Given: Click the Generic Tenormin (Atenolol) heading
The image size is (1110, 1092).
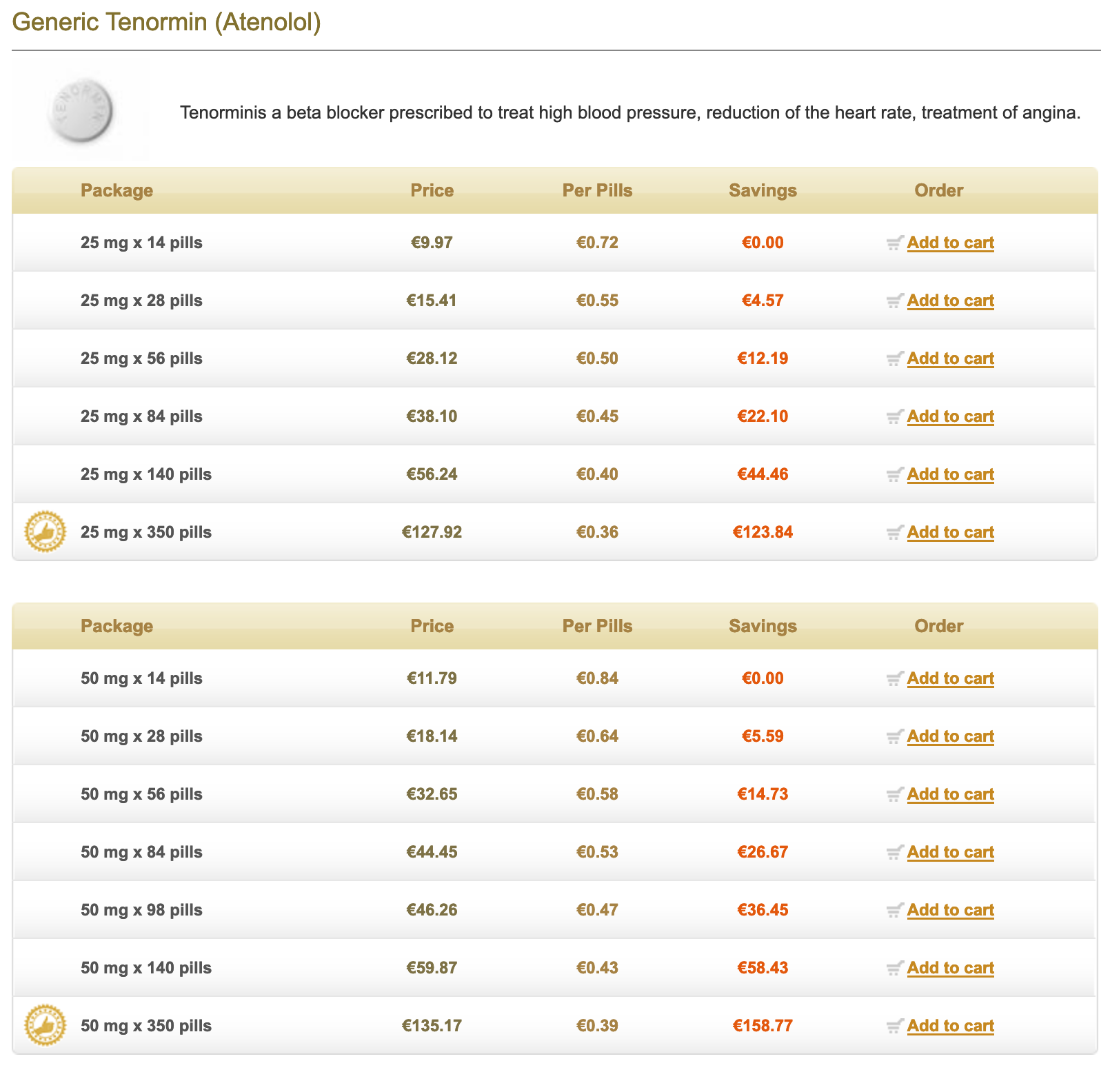Looking at the screenshot, I should pos(167,22).
